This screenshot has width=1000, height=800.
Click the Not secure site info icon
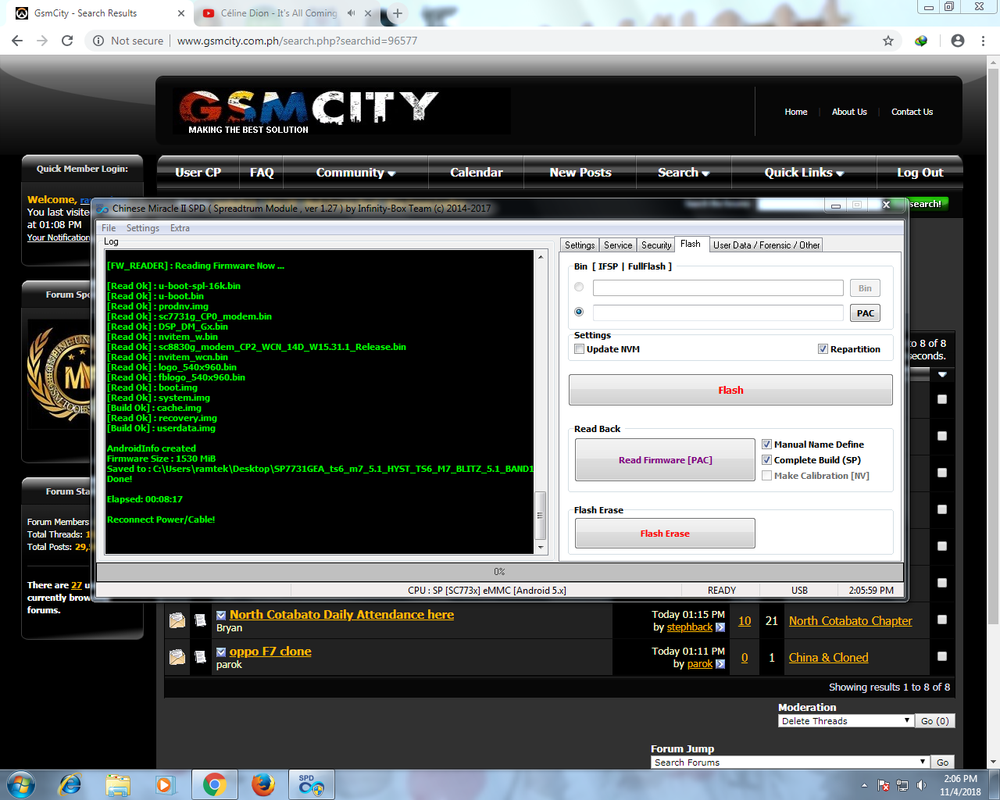98,41
